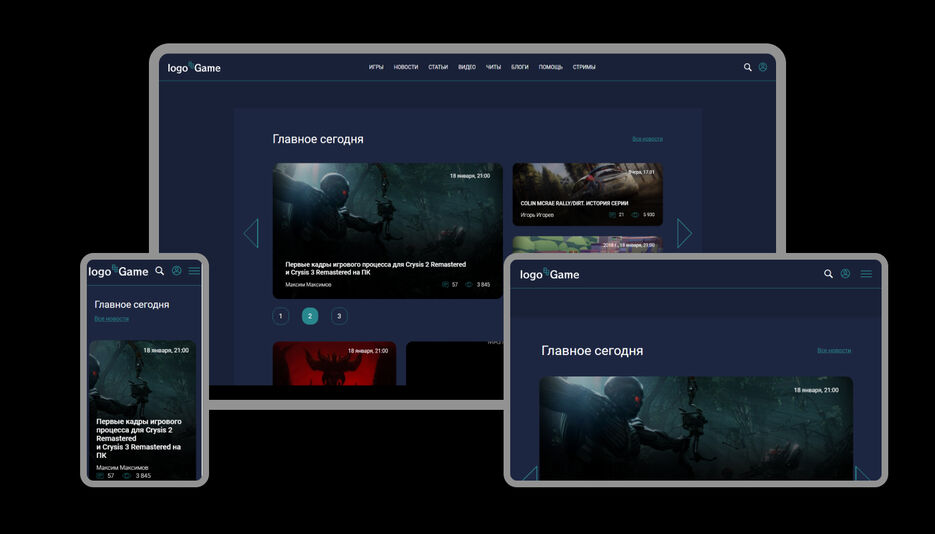Open Crysis Remastered article title in desktop mockup
935x534 pixels.
(x=376, y=268)
